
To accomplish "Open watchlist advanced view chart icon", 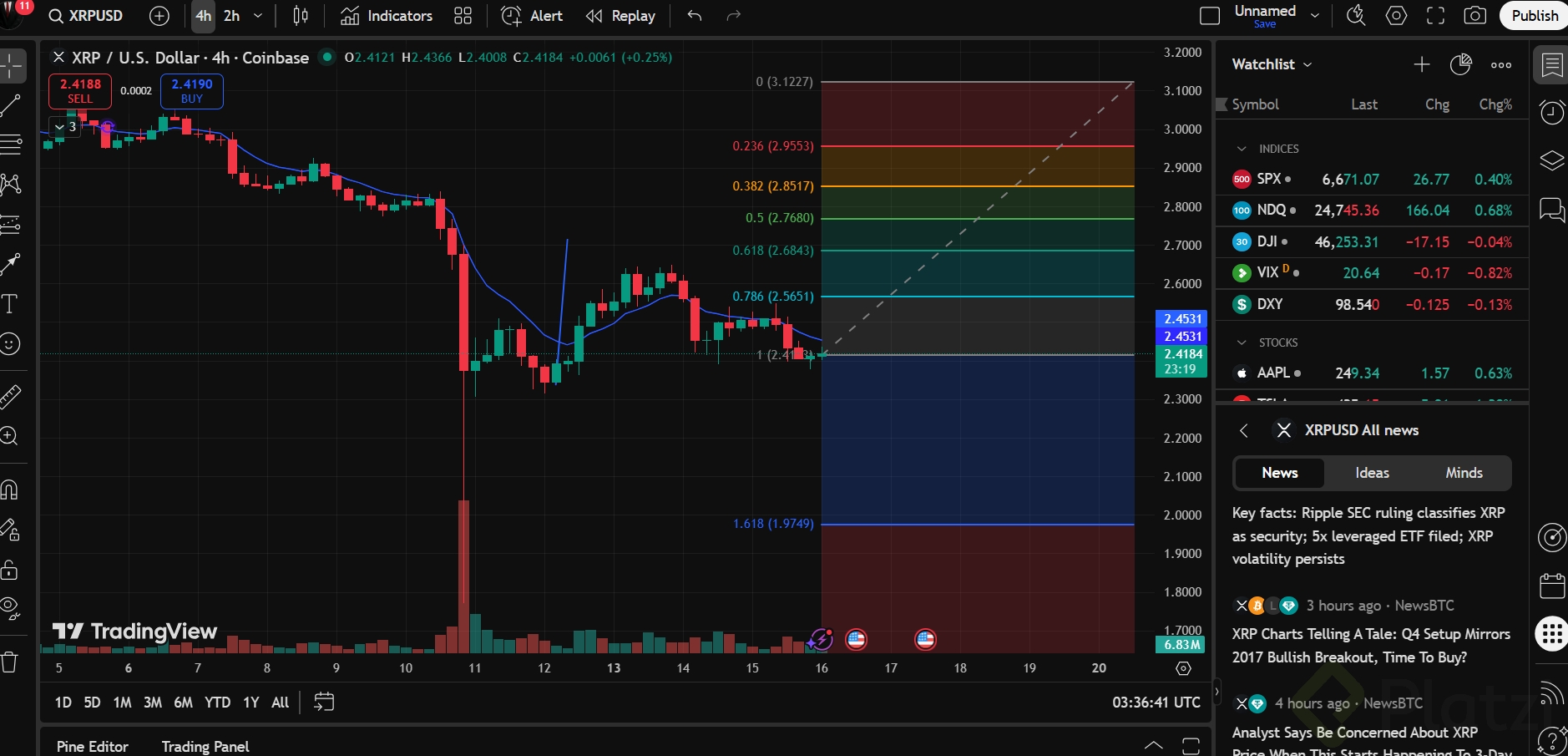I will point(1461,64).
